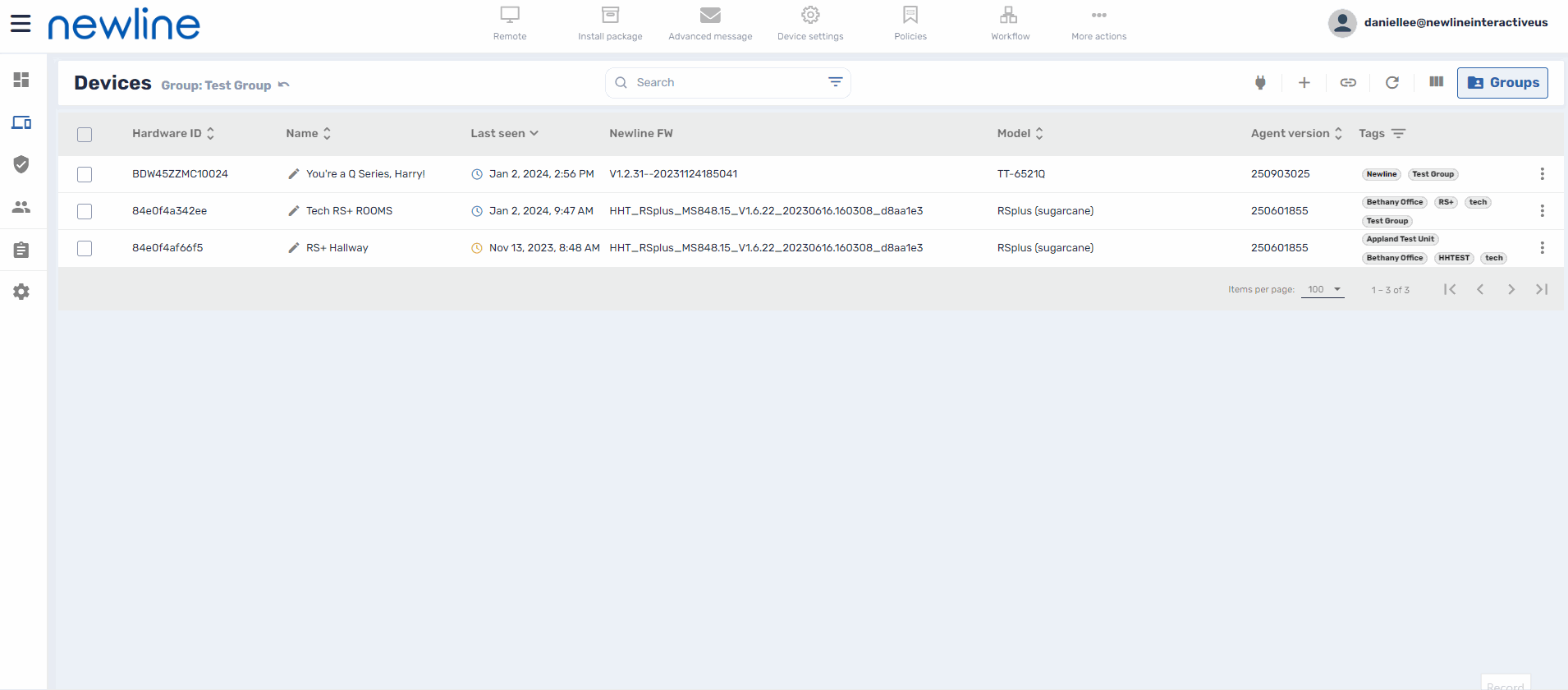The width and height of the screenshot is (1568, 690).
Task: Click hardware ID 84e0f4a342ee
Action: tap(170, 211)
